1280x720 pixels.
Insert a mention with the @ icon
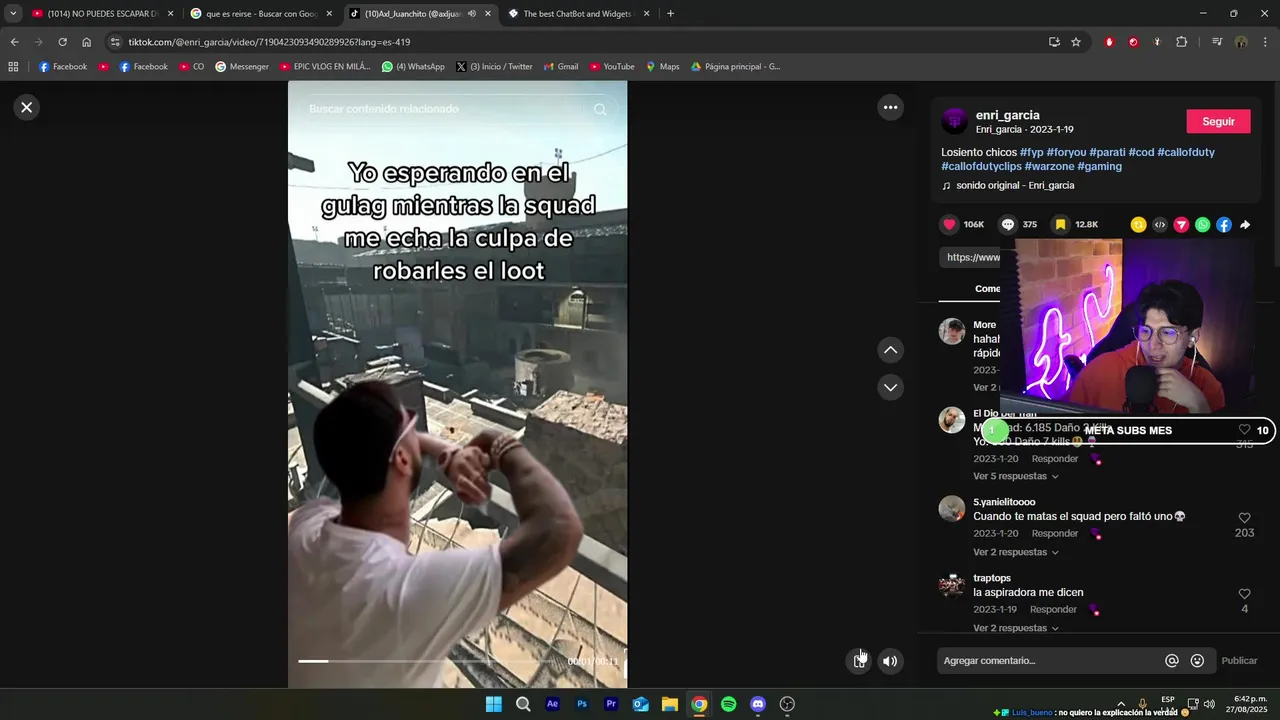[1172, 661]
